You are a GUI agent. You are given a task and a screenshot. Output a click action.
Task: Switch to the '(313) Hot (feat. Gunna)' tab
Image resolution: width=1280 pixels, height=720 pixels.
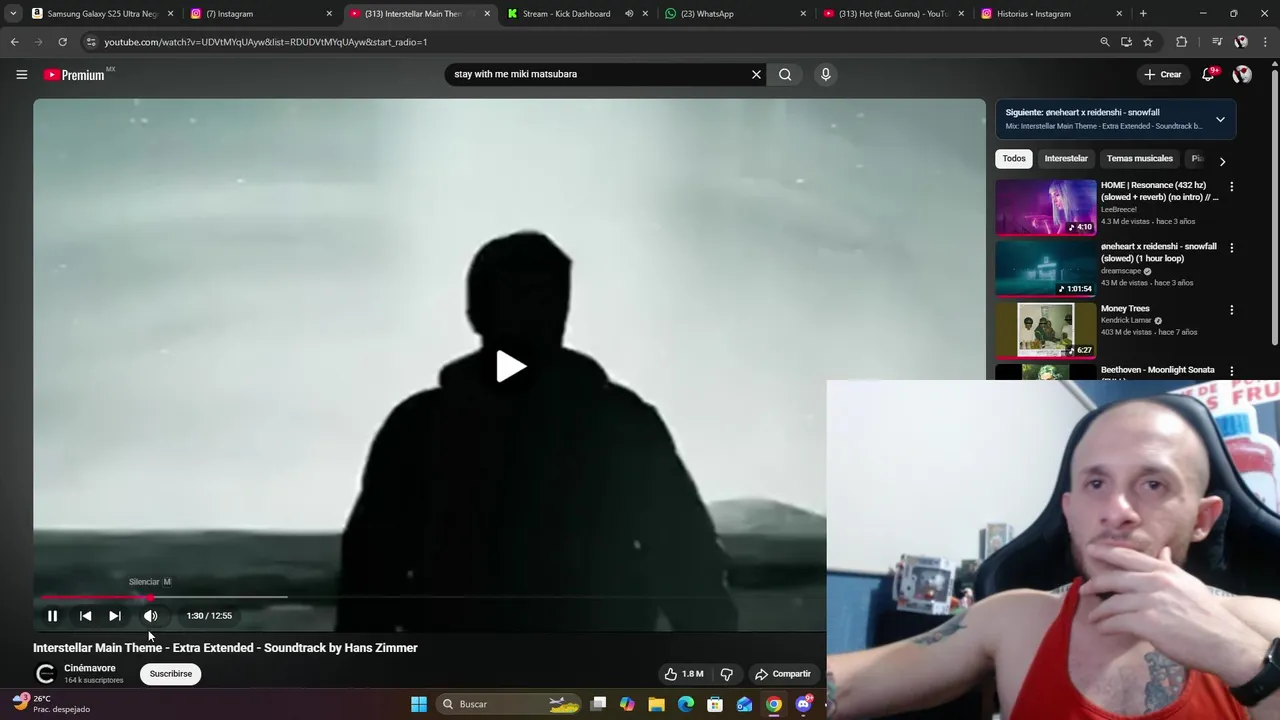892,14
